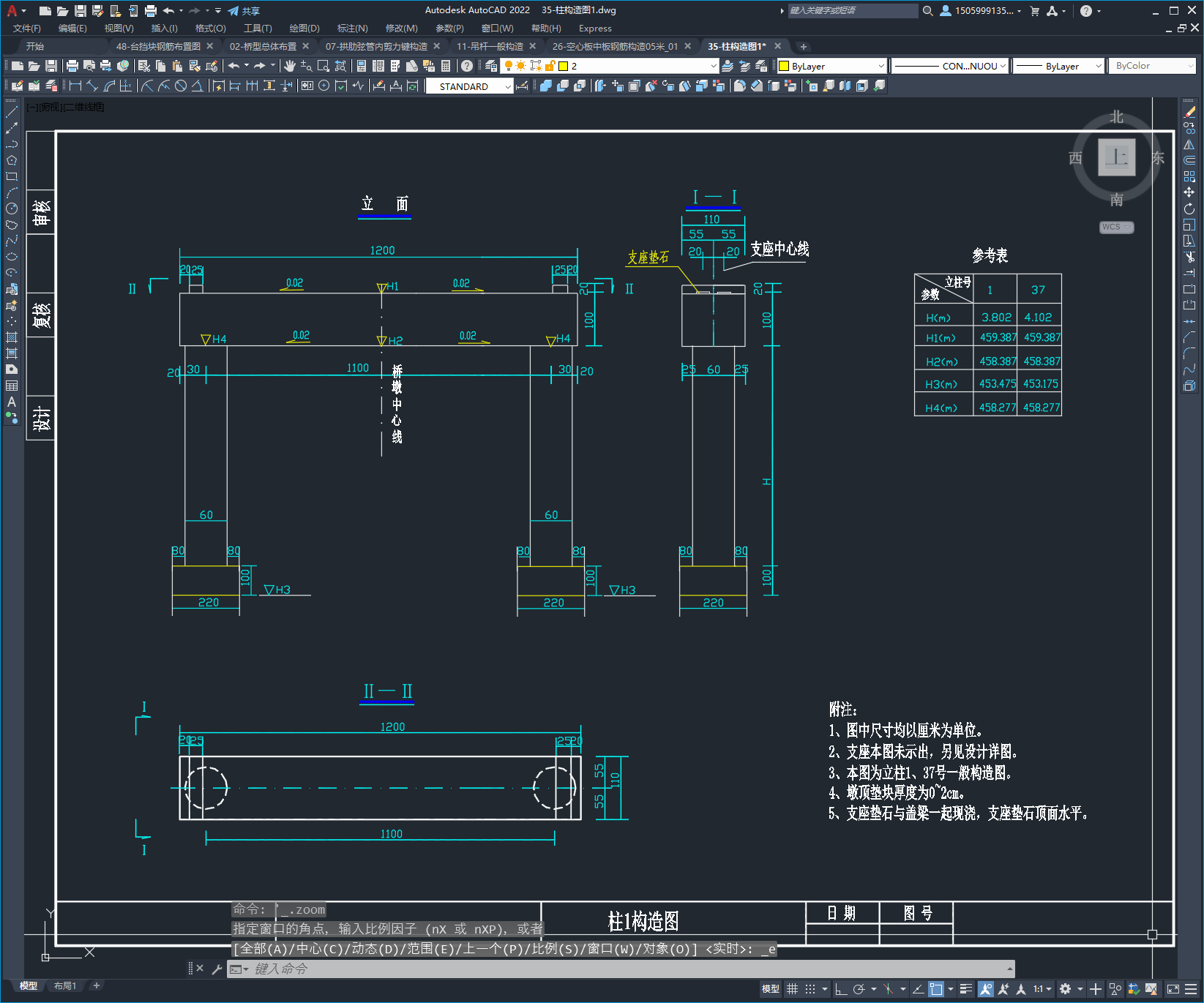Click the 模型 model space status button

click(770, 989)
